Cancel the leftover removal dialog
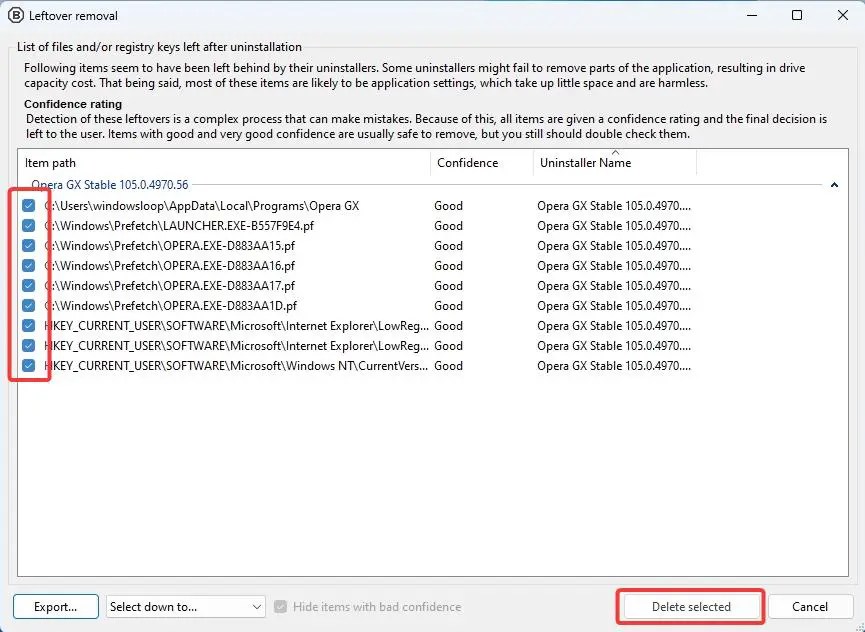The width and height of the screenshot is (865, 632). coord(810,607)
